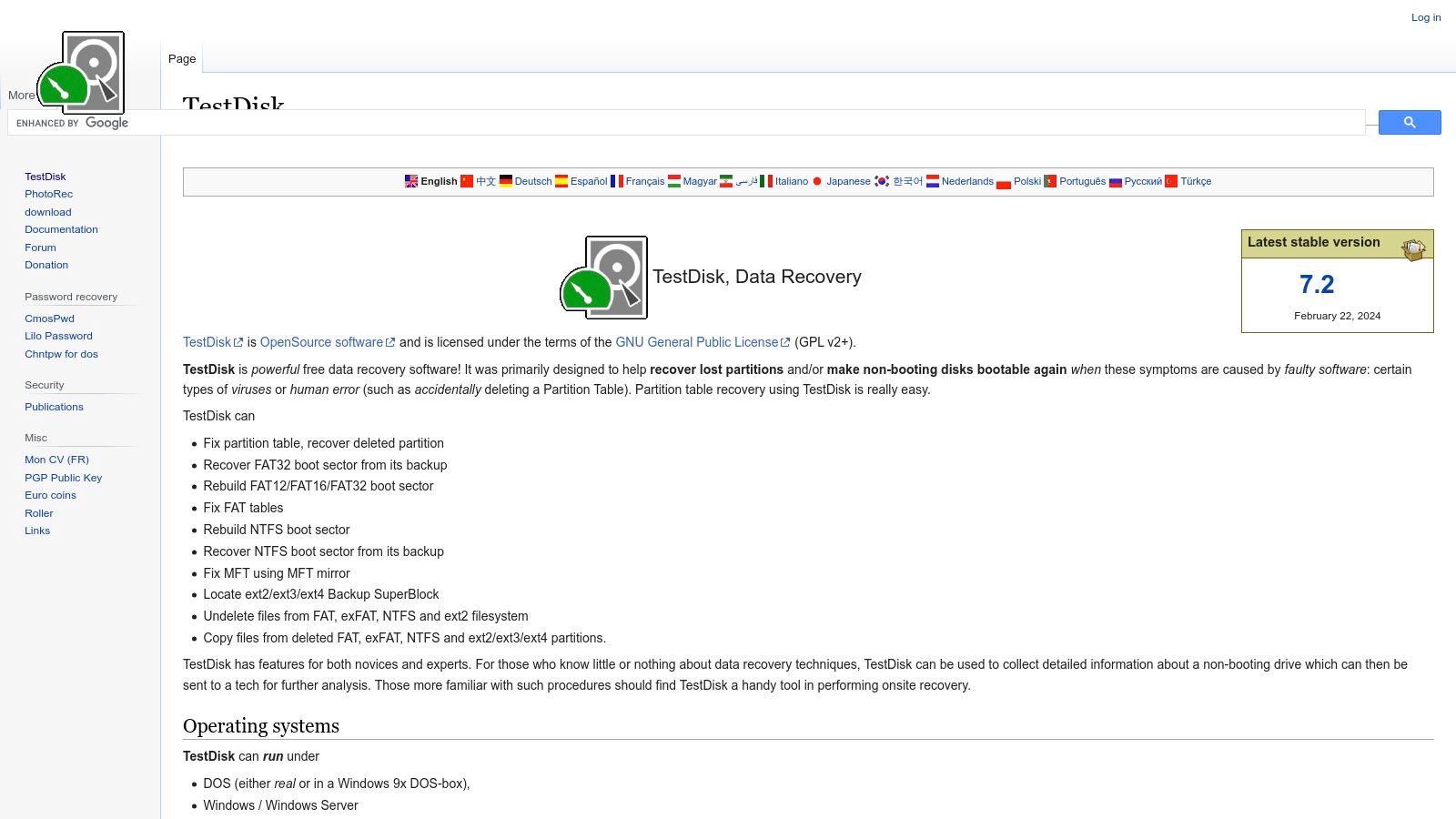Open the More menu
This screenshot has height=819, width=1456.
21,95
